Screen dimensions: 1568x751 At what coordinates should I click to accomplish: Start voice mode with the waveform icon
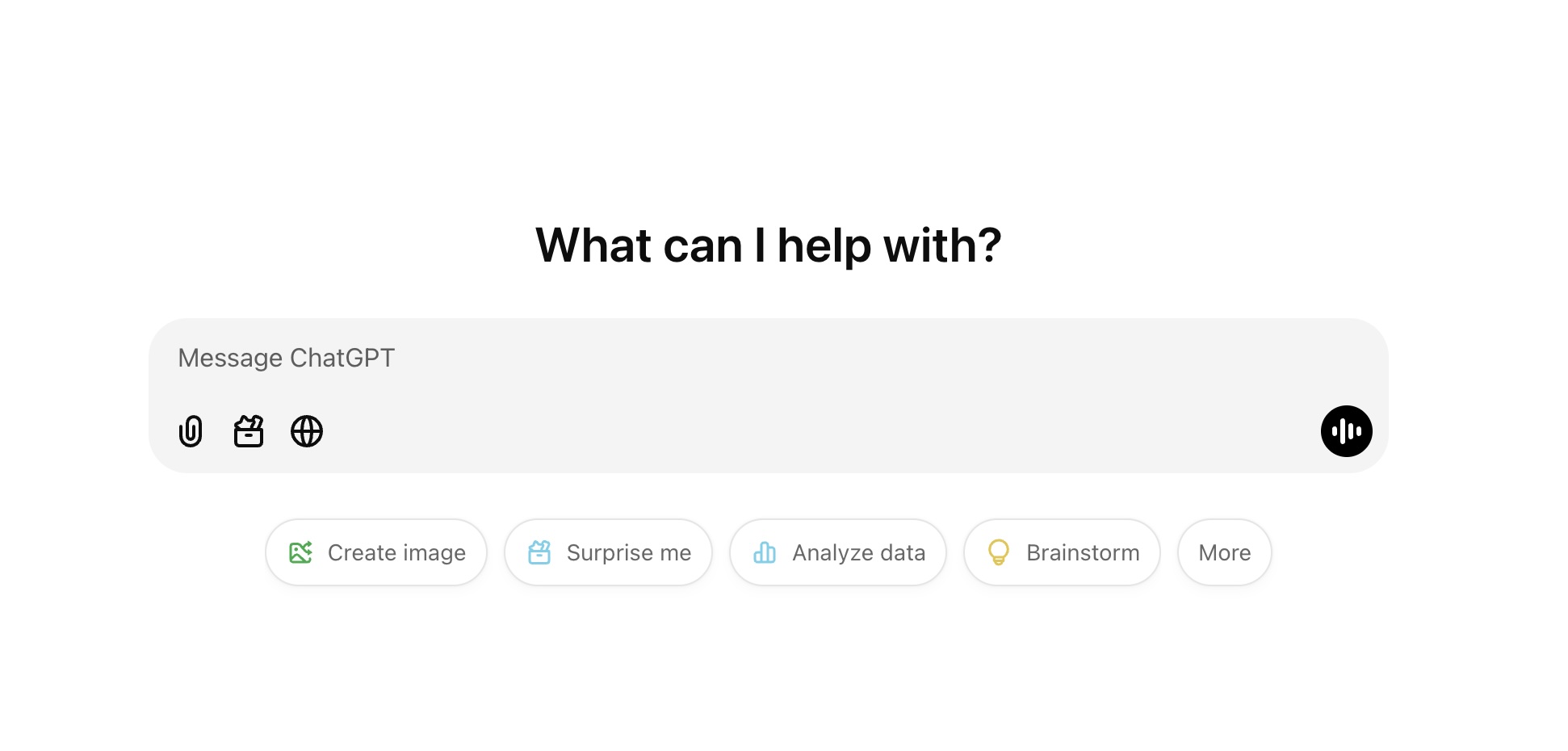(1346, 431)
